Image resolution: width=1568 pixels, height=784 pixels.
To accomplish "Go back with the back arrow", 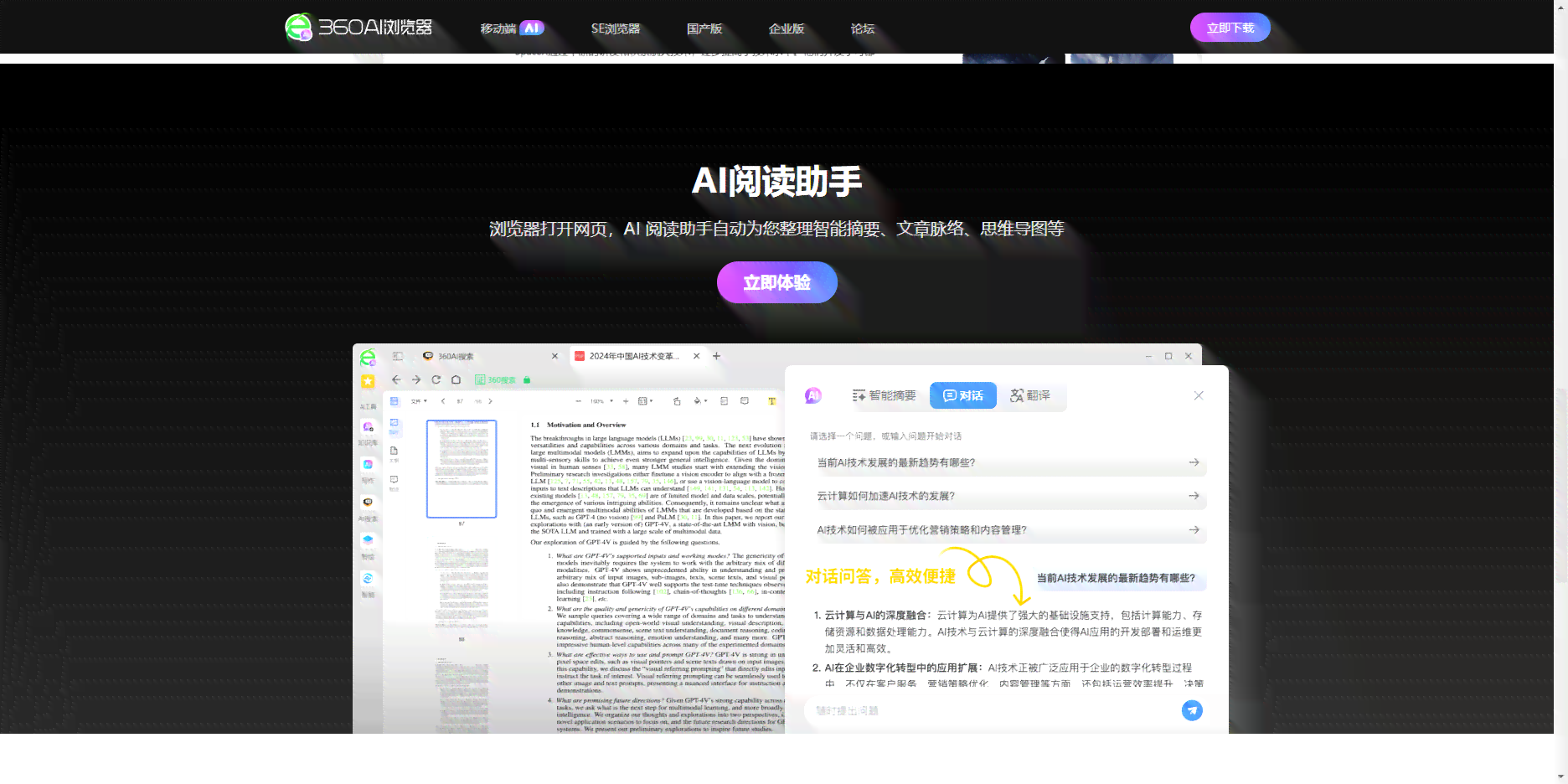I will tap(396, 379).
